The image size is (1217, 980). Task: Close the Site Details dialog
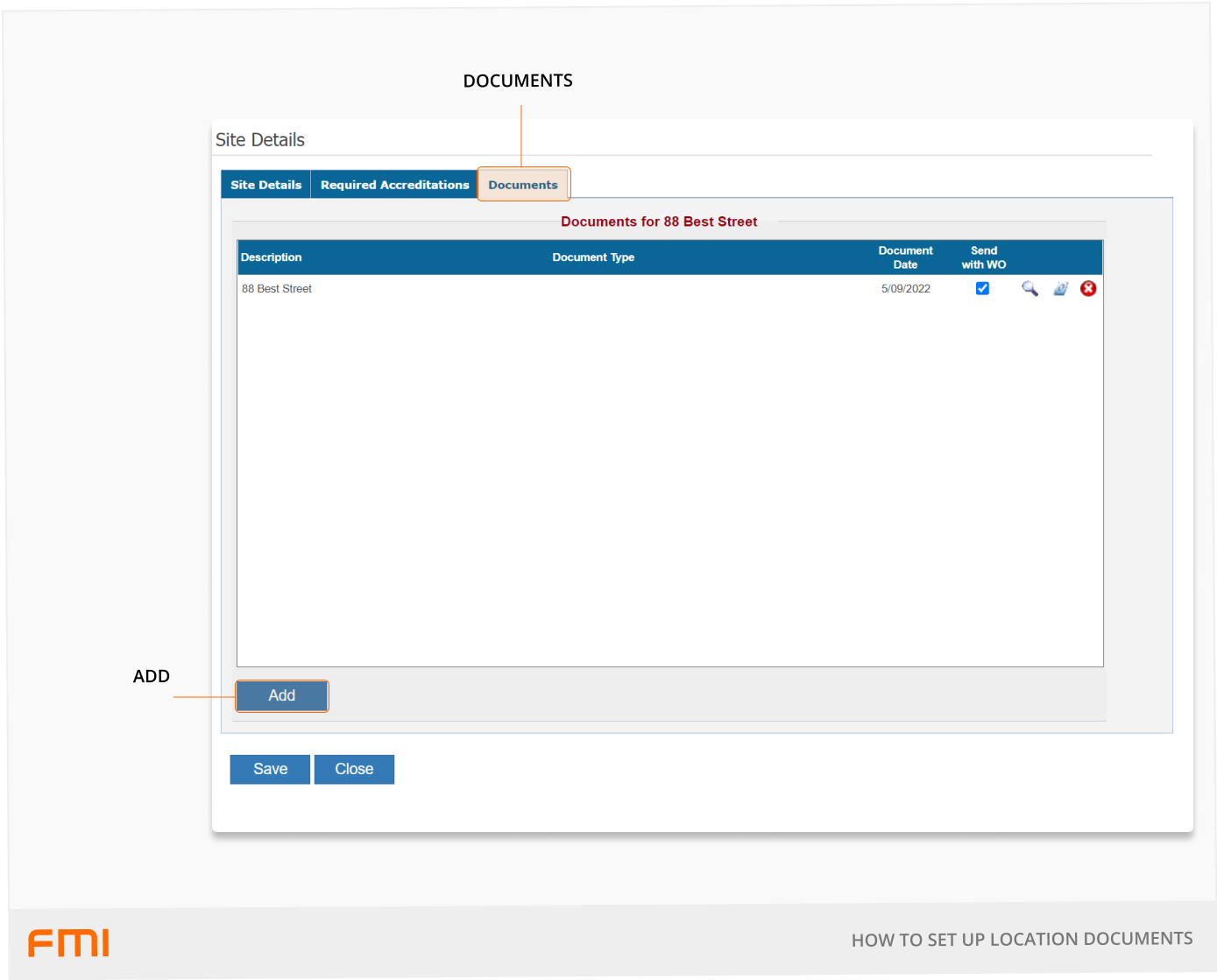coord(354,769)
